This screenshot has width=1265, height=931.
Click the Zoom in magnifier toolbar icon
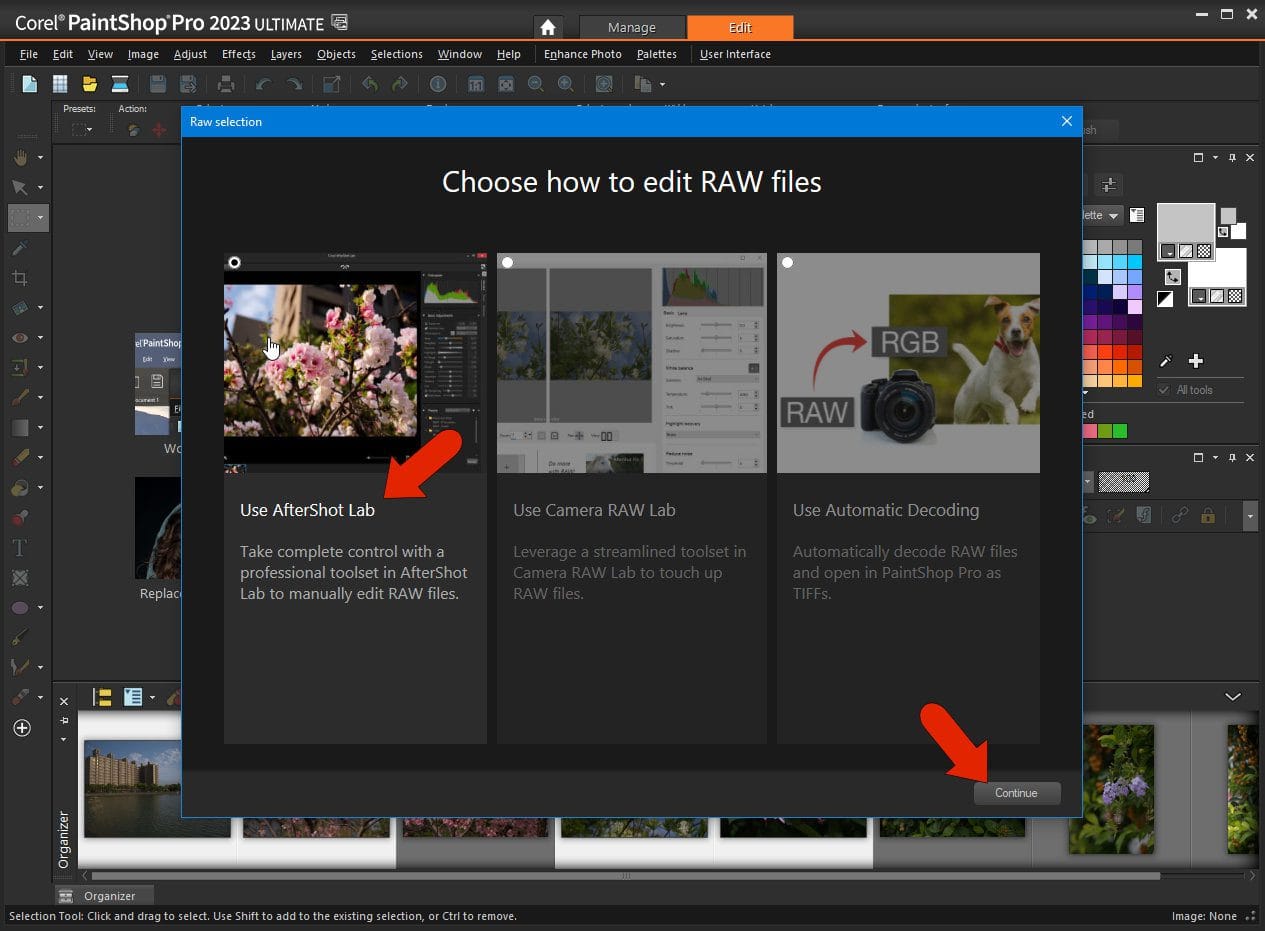pos(566,84)
